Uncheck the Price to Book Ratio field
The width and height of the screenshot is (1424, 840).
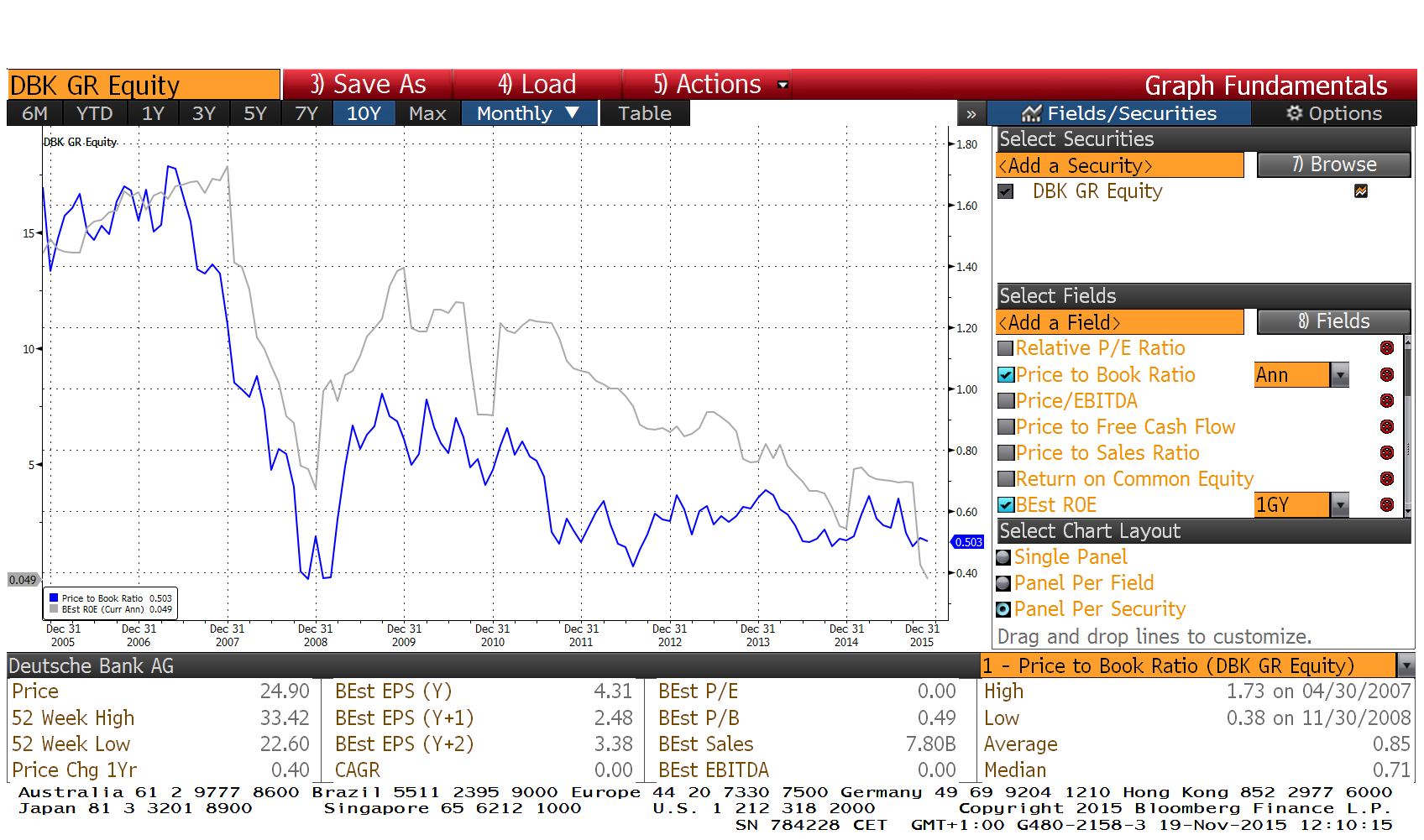[1005, 375]
